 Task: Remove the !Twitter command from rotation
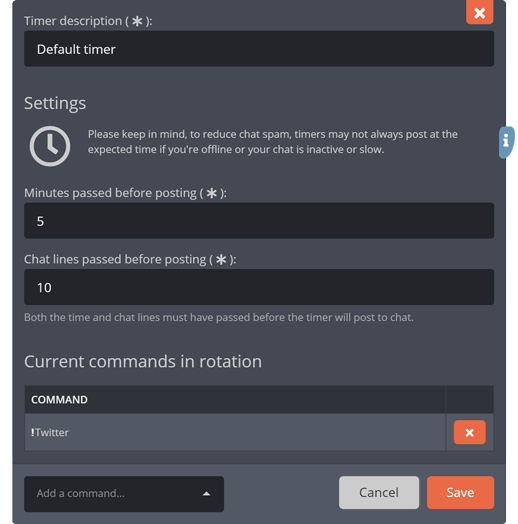tap(470, 432)
